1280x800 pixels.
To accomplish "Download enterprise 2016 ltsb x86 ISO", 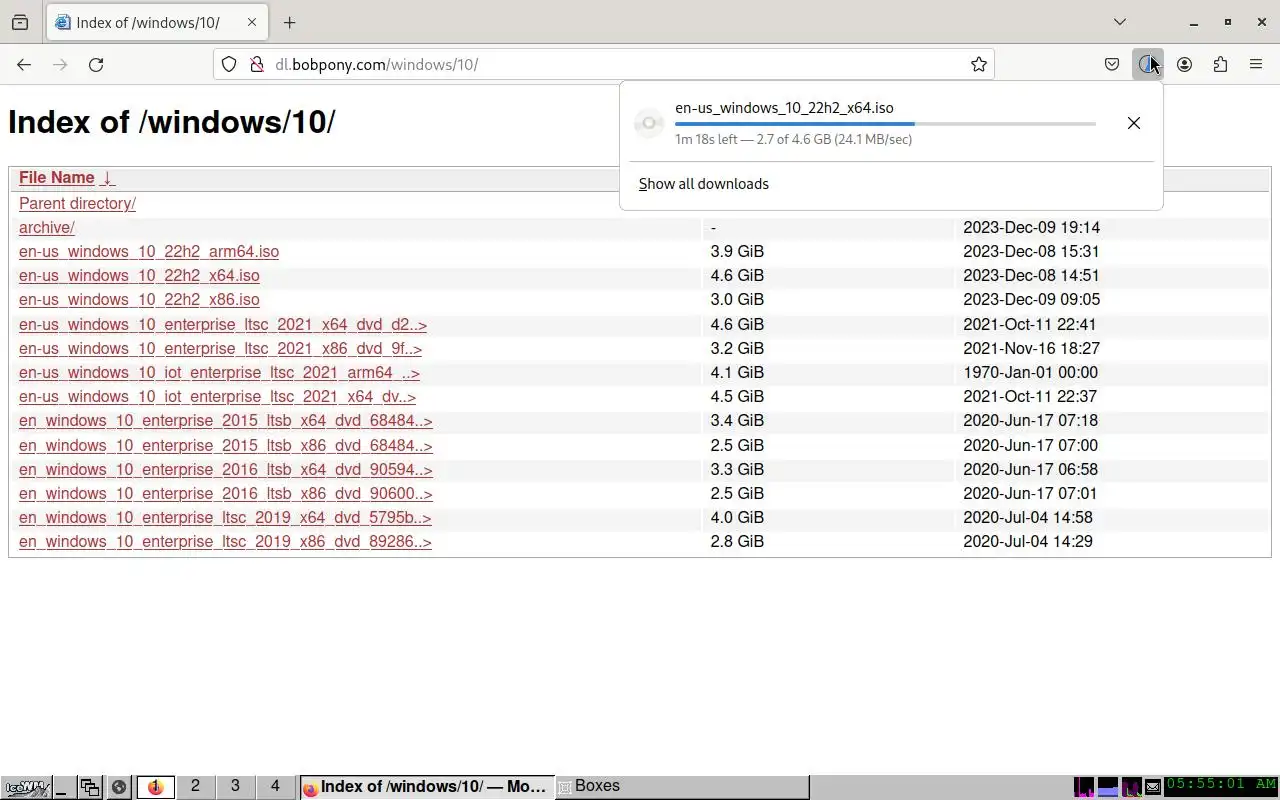I will (x=226, y=494).
